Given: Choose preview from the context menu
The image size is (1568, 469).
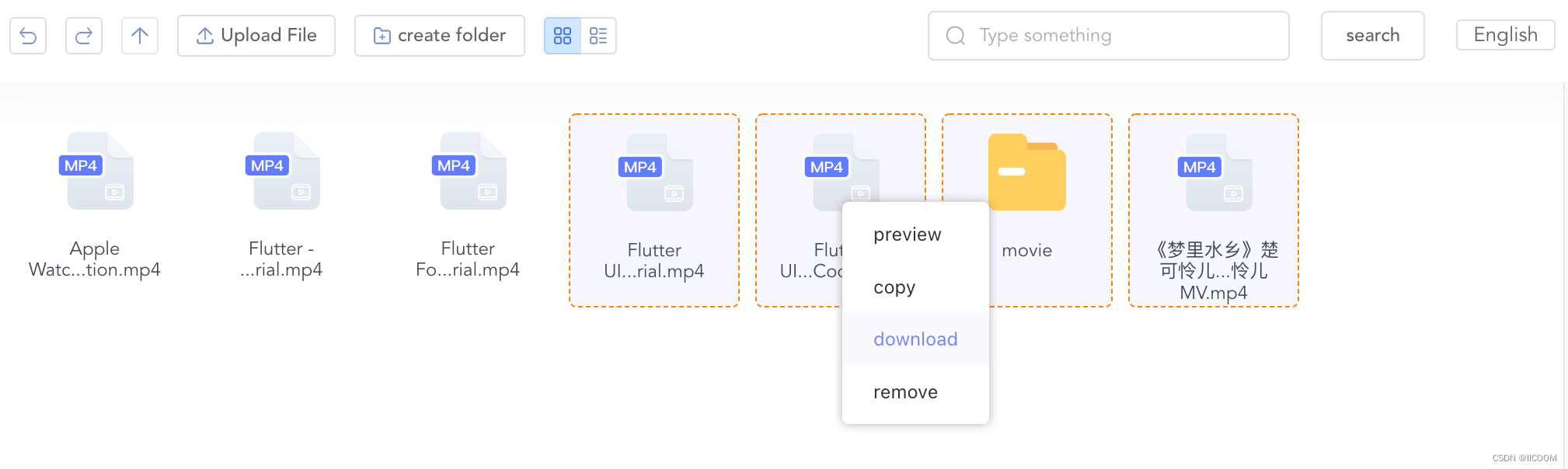Looking at the screenshot, I should [915, 234].
